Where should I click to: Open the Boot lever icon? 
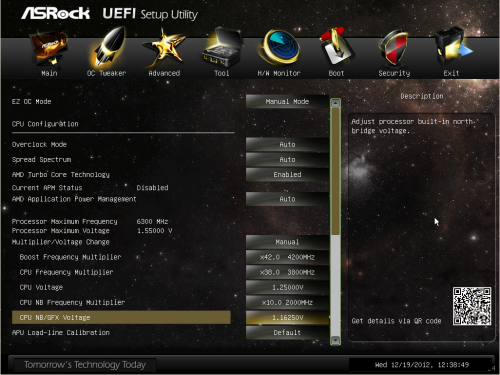point(336,47)
